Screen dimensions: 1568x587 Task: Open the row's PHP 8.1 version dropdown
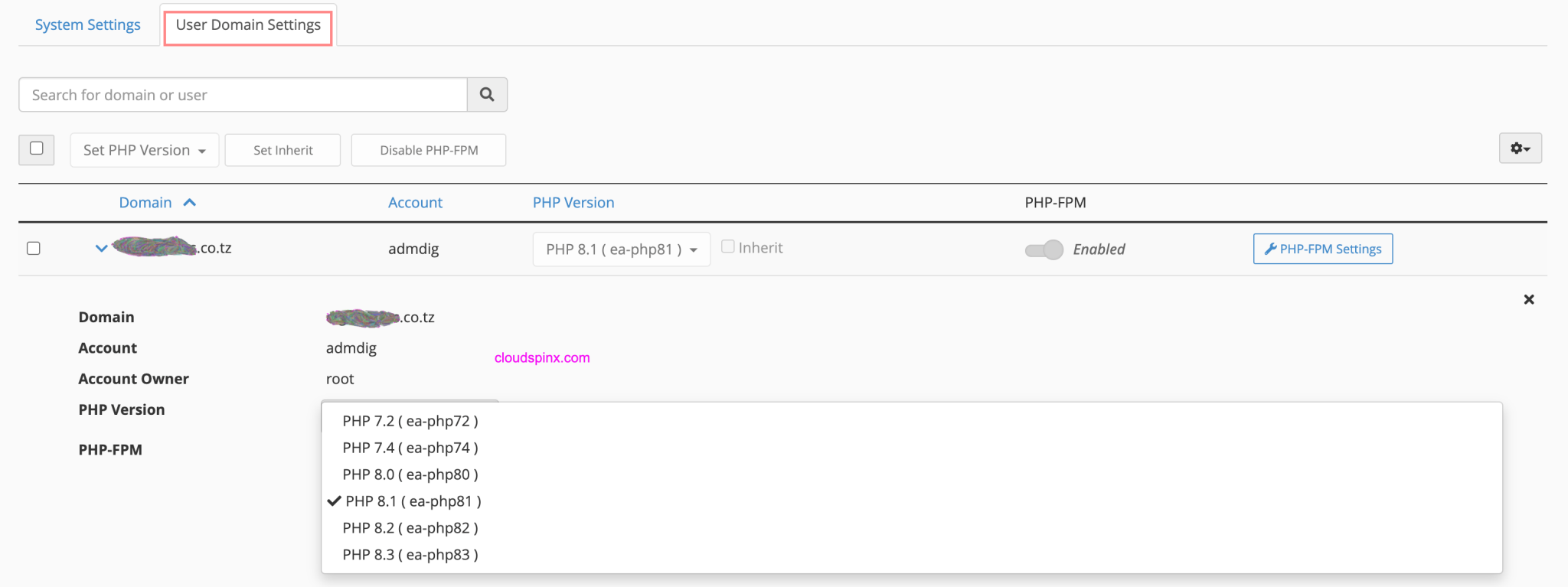(x=620, y=249)
